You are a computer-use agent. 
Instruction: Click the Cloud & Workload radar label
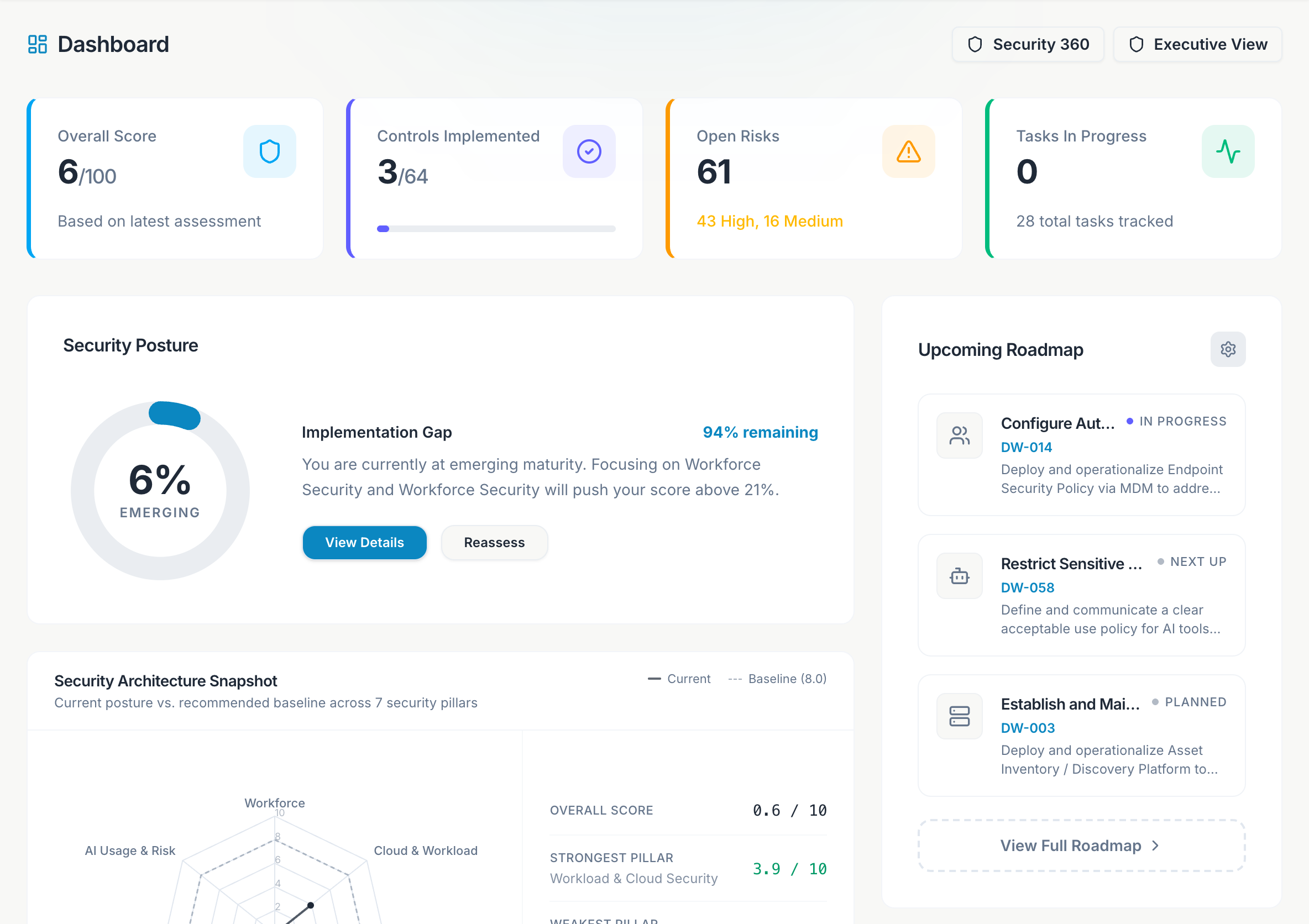coord(425,851)
